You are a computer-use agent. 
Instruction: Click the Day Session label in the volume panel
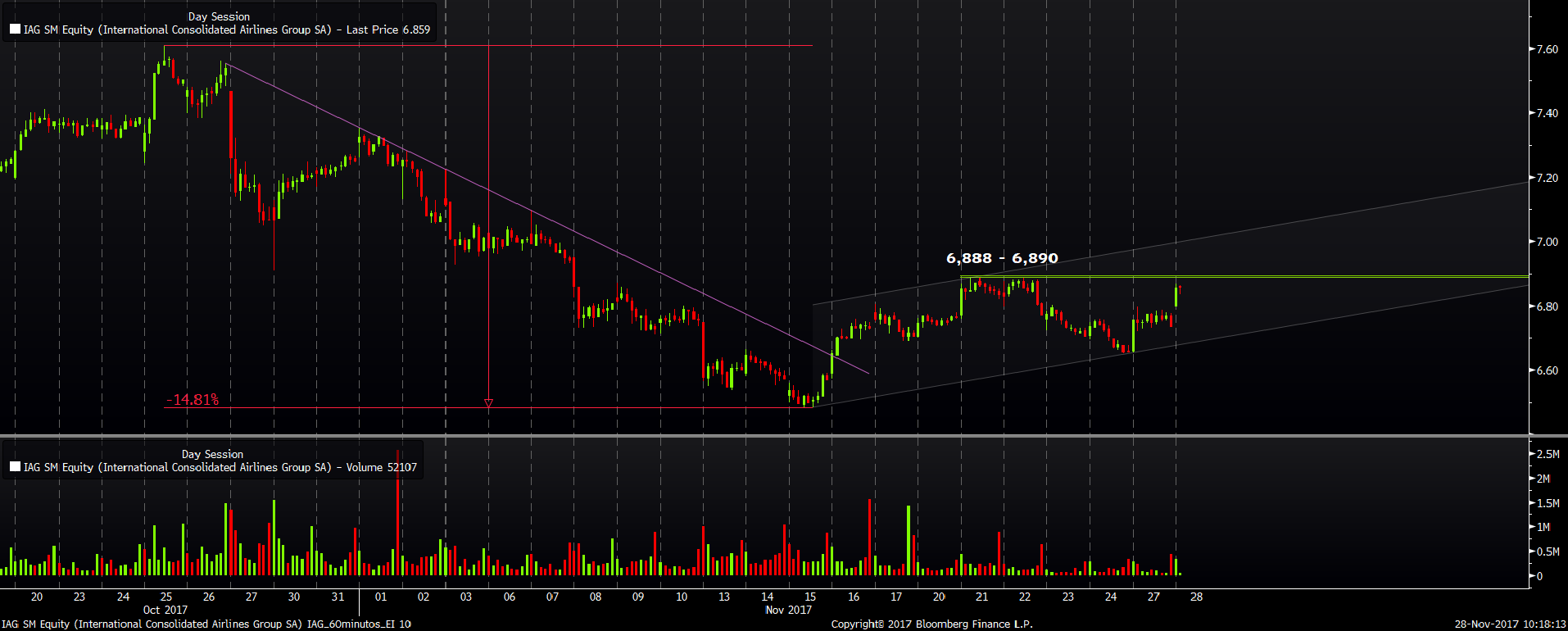(x=212, y=454)
